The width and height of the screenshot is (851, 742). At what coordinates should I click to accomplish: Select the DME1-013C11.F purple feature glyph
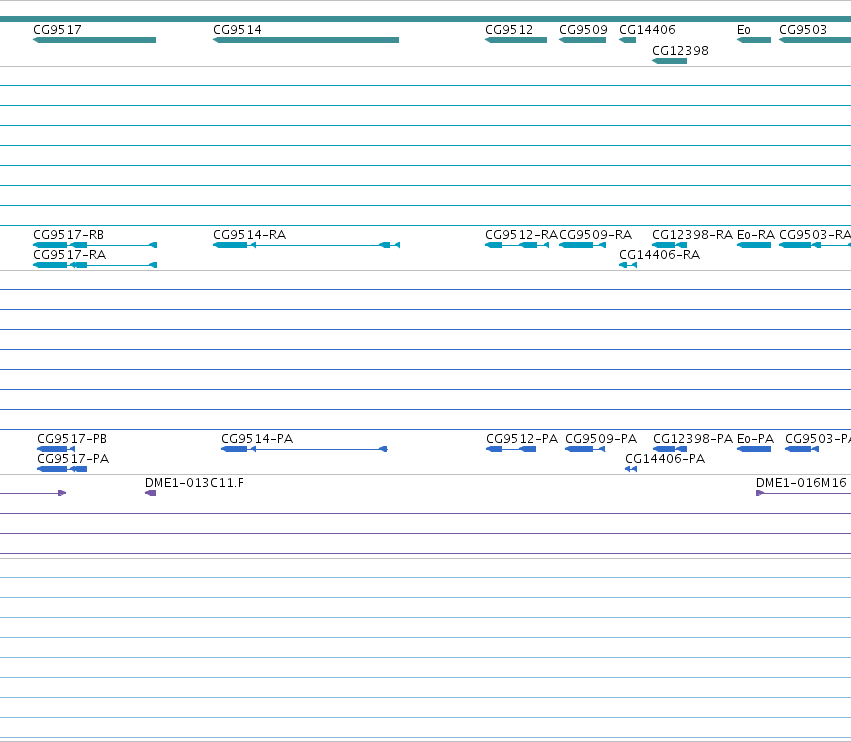(x=150, y=493)
